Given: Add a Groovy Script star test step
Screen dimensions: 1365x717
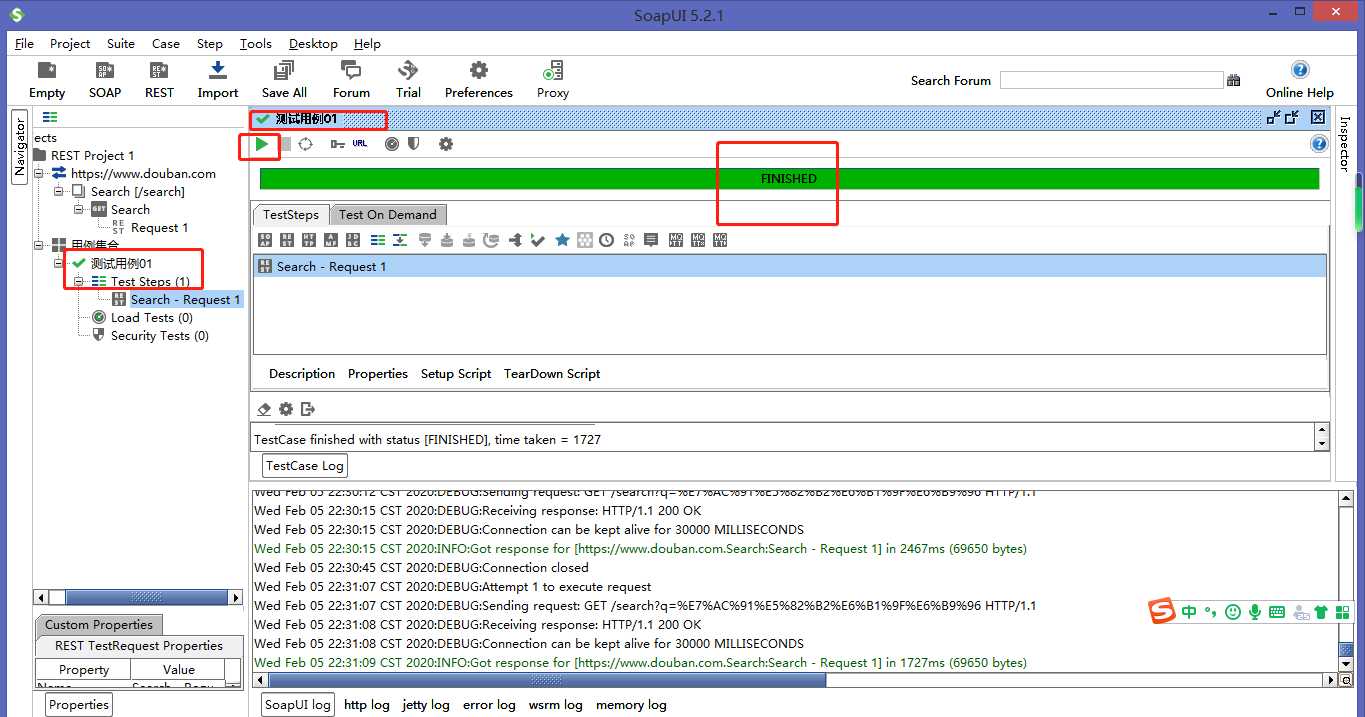Looking at the screenshot, I should point(562,240).
